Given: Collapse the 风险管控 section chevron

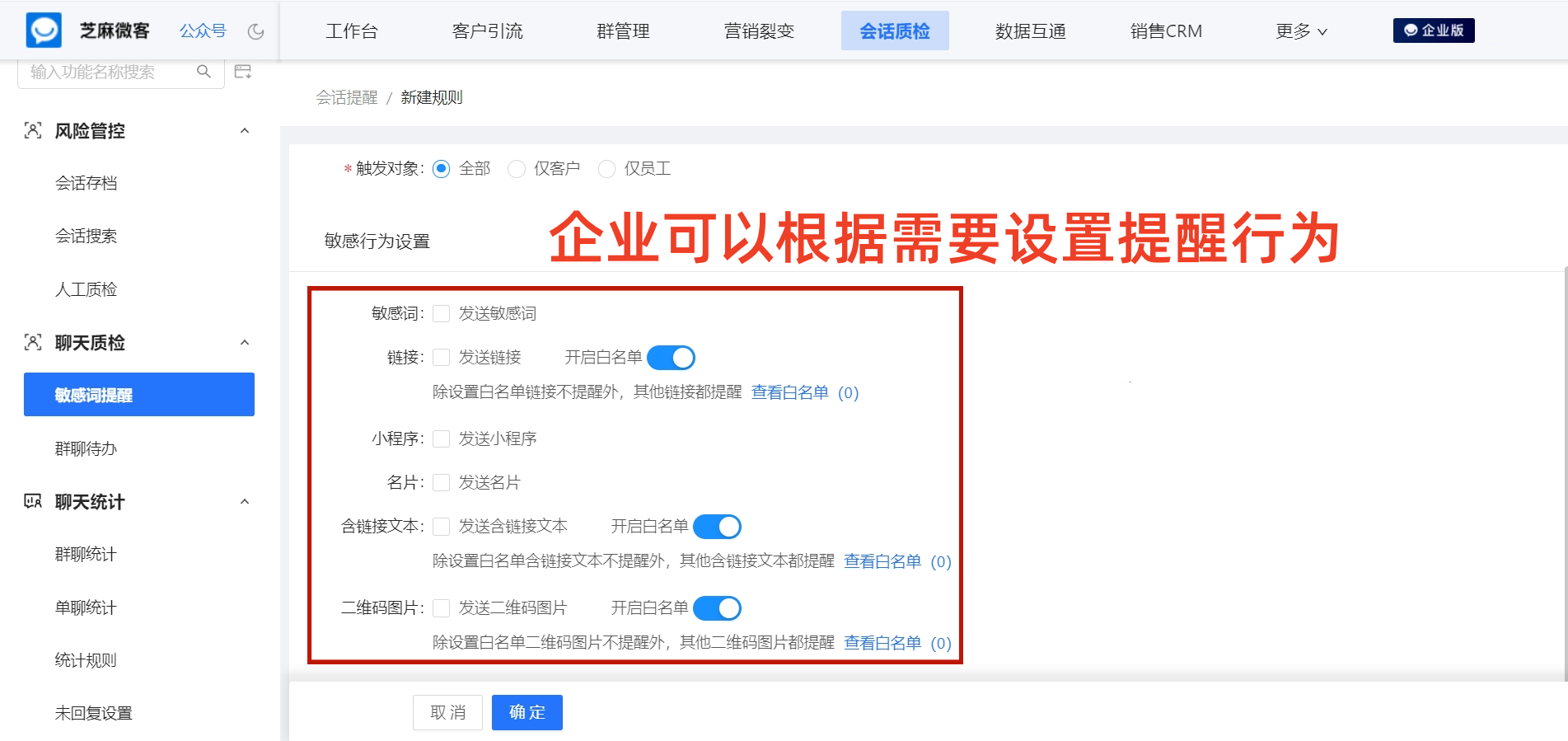Looking at the screenshot, I should point(245,130).
